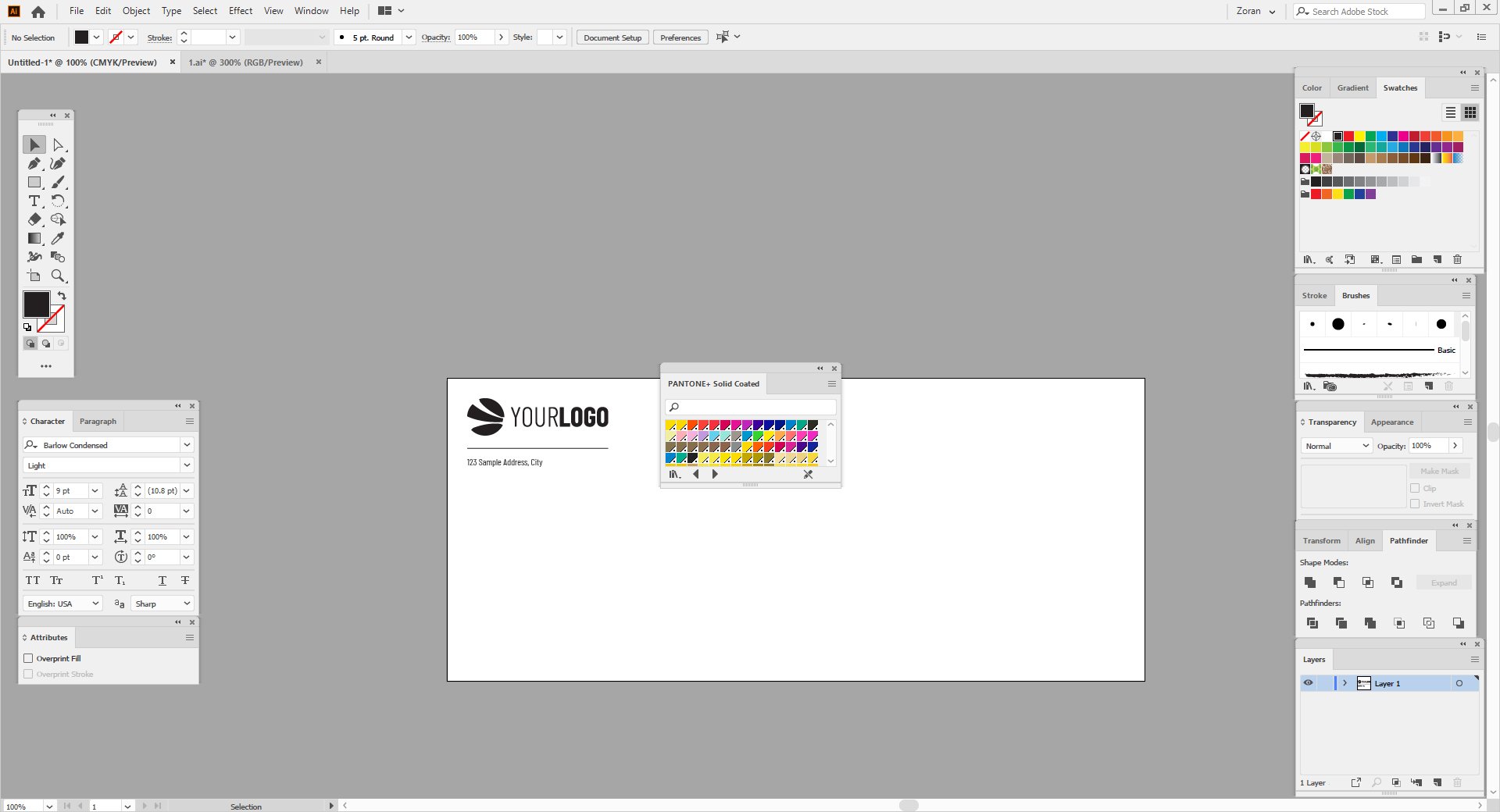Select the Zoom tool
Screen dimensions: 1500x812
[58, 276]
